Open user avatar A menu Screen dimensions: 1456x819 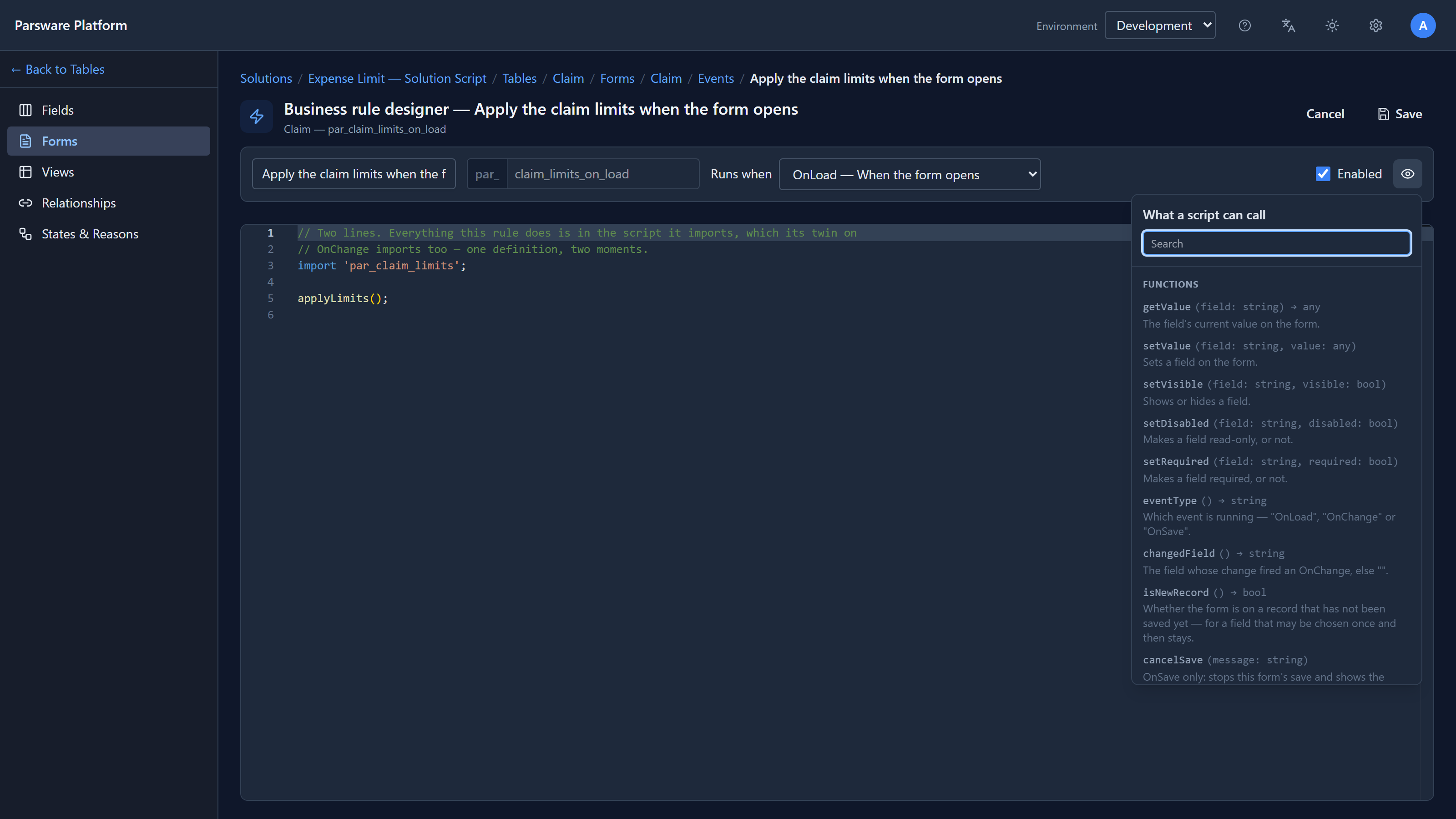(x=1423, y=25)
